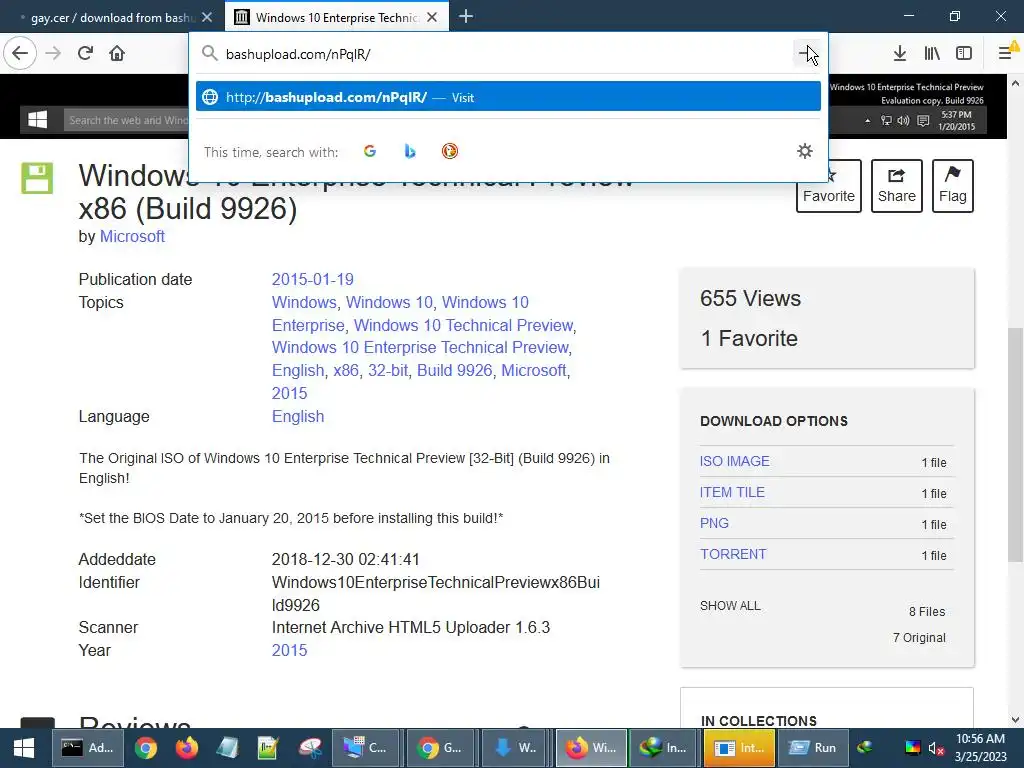This screenshot has width=1024, height=768.
Task: Open the Library history and bookmarks icon
Action: coord(932,54)
